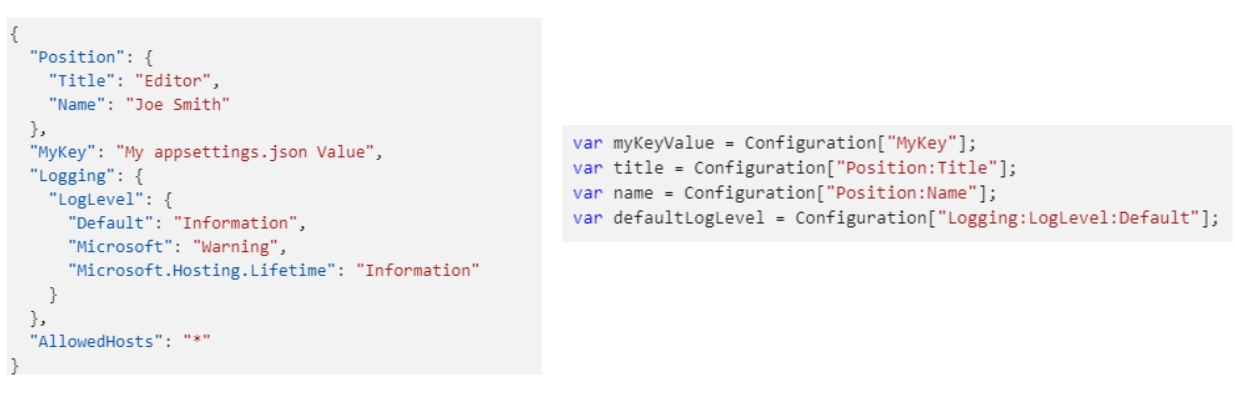Image resolution: width=1236 pixels, height=405 pixels.
Task: Click the "*" value of AllowedHosts
Action: tap(196, 341)
